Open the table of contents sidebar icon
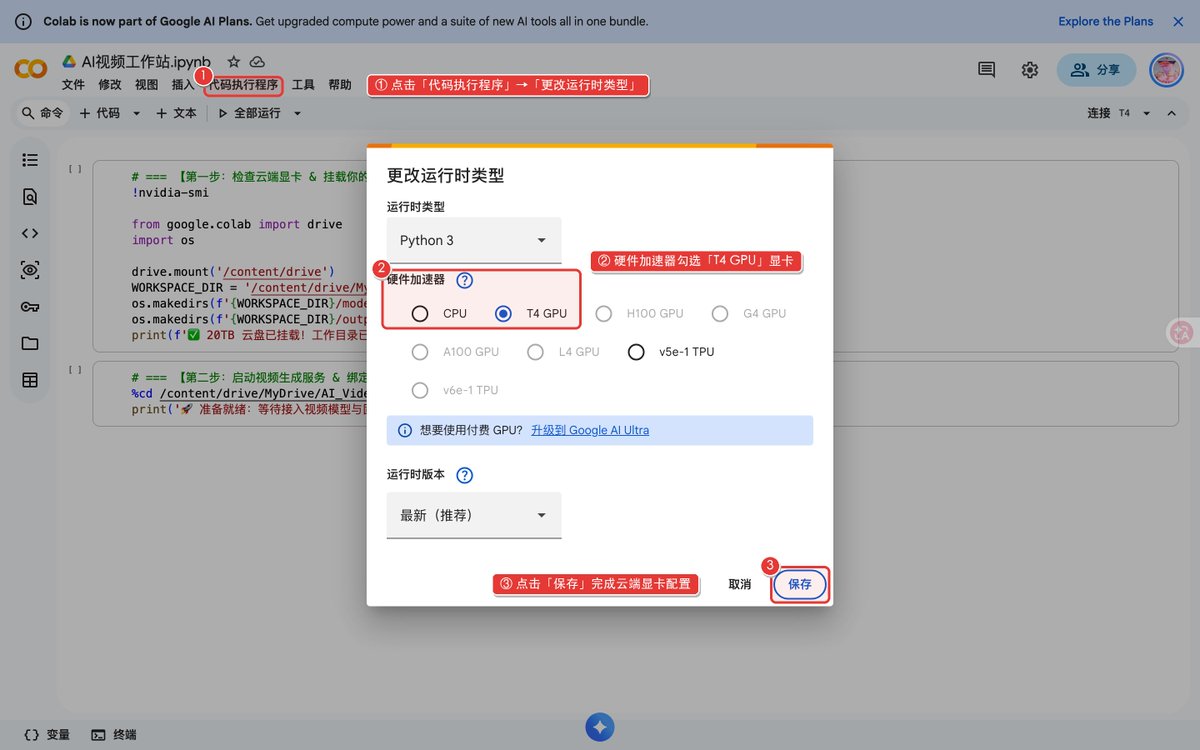 click(30, 160)
